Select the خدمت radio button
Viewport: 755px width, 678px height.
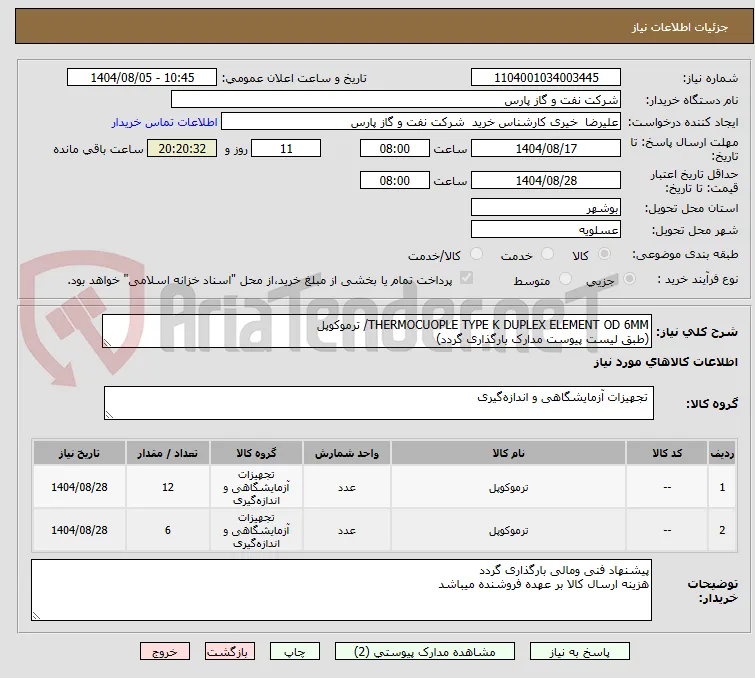click(x=547, y=254)
